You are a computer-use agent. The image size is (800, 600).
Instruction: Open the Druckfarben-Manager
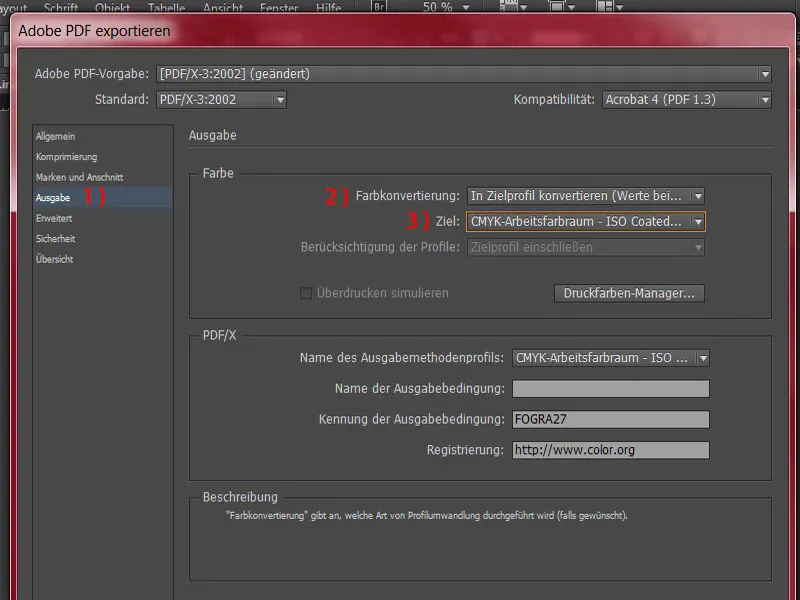627,293
